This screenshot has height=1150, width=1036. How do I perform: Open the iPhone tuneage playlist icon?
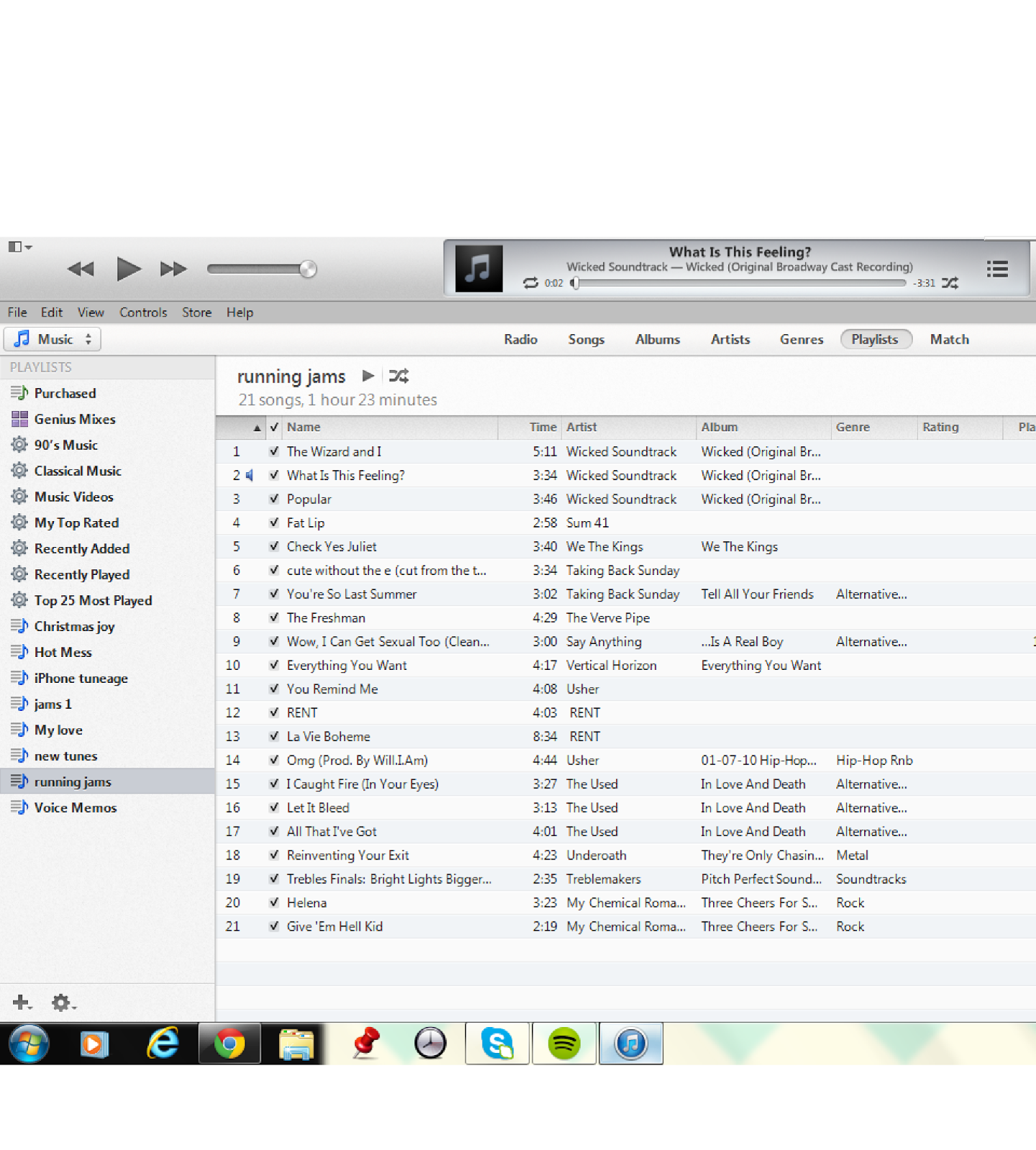pyautogui.click(x=19, y=678)
